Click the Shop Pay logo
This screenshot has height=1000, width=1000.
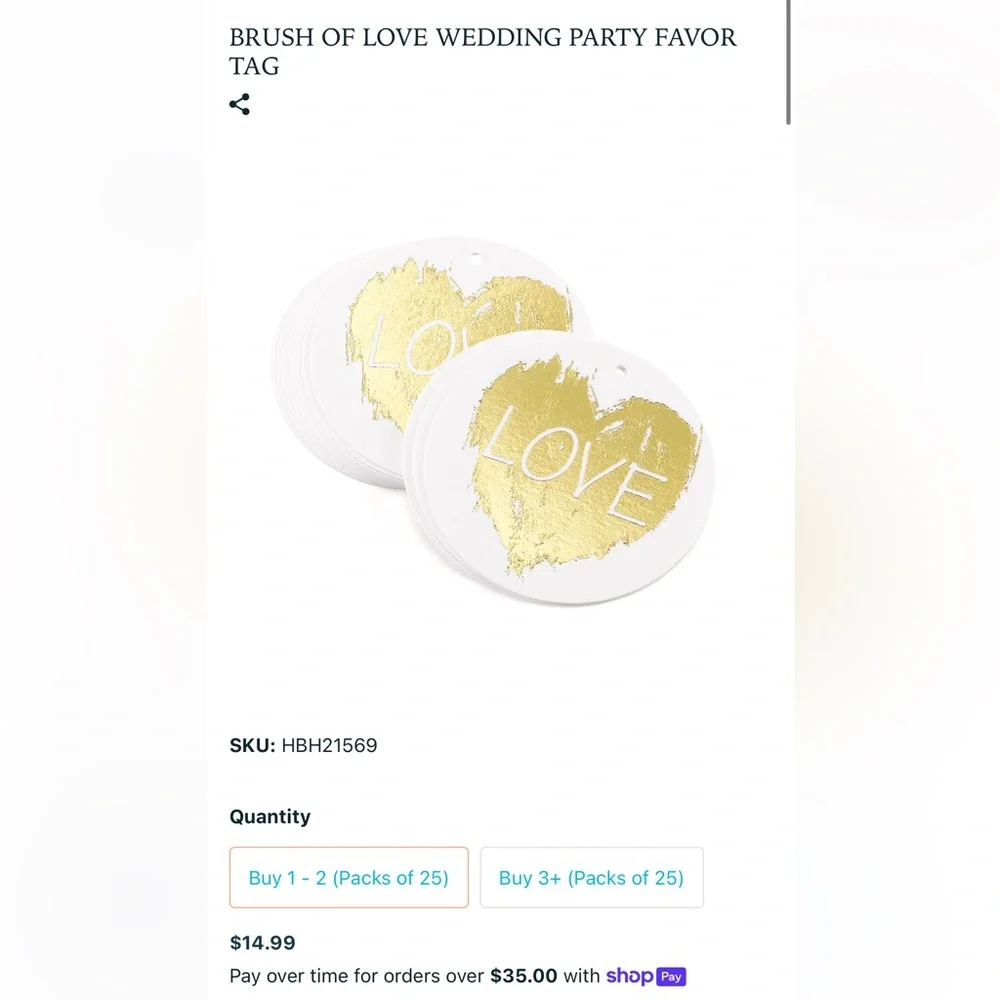(x=645, y=976)
